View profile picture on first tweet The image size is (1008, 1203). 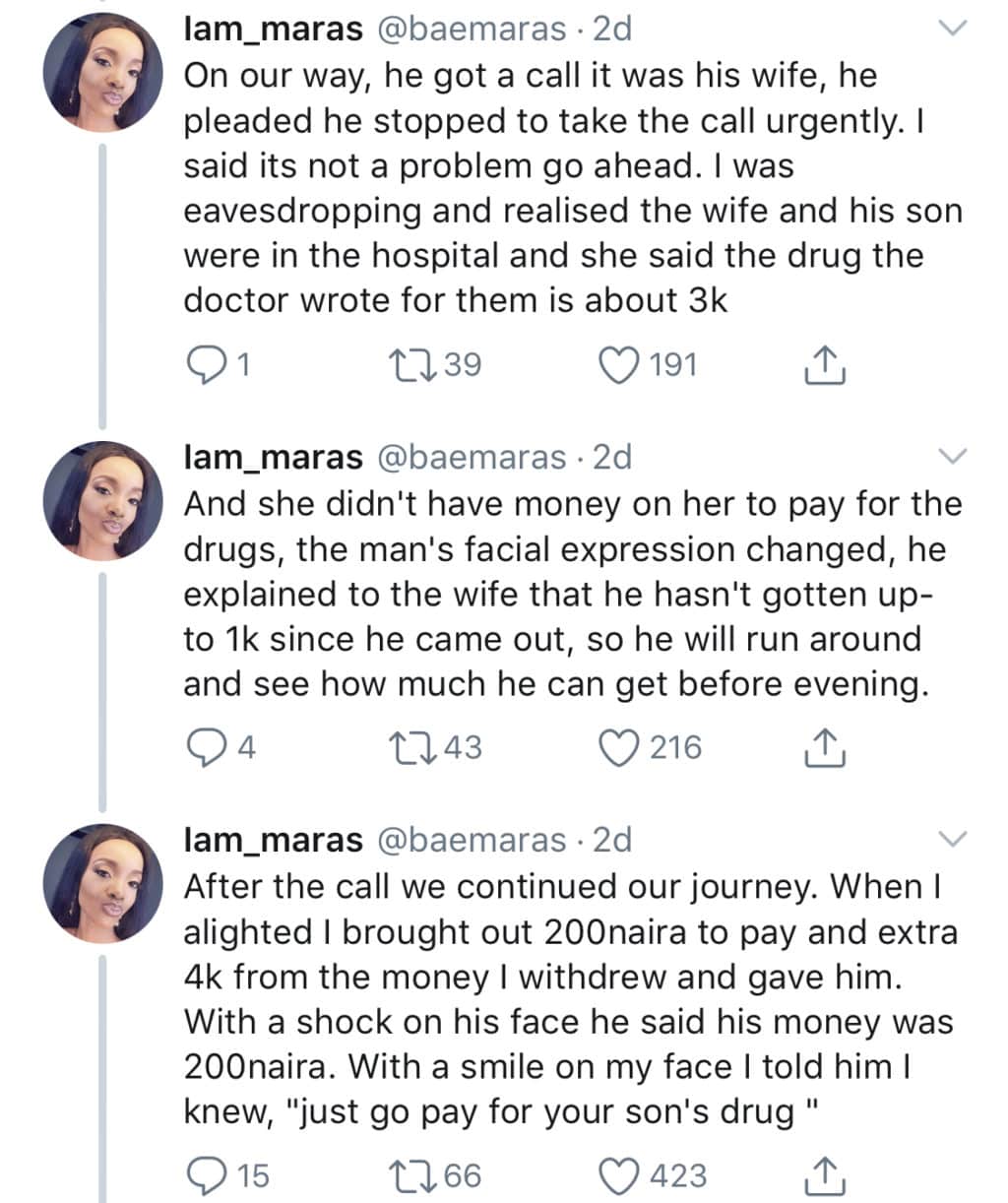[102, 76]
